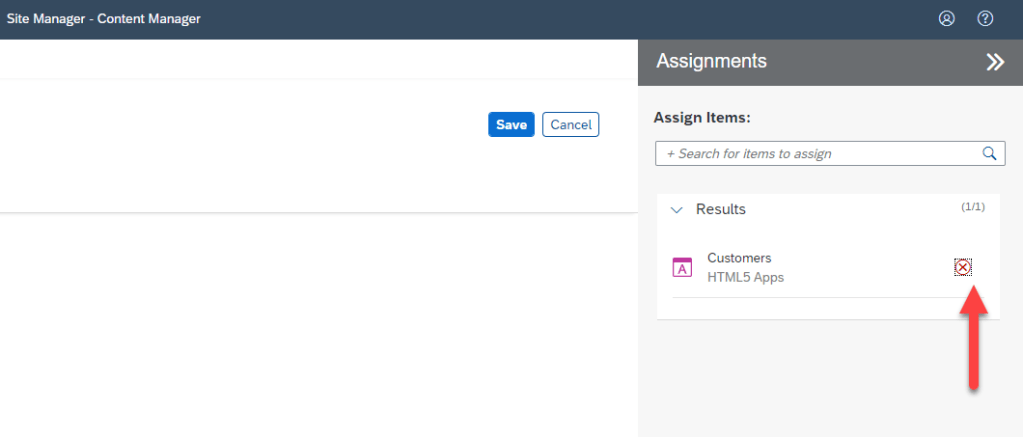Image resolution: width=1023 pixels, height=437 pixels.
Task: Click the Assignments panel title
Action: [x=711, y=61]
